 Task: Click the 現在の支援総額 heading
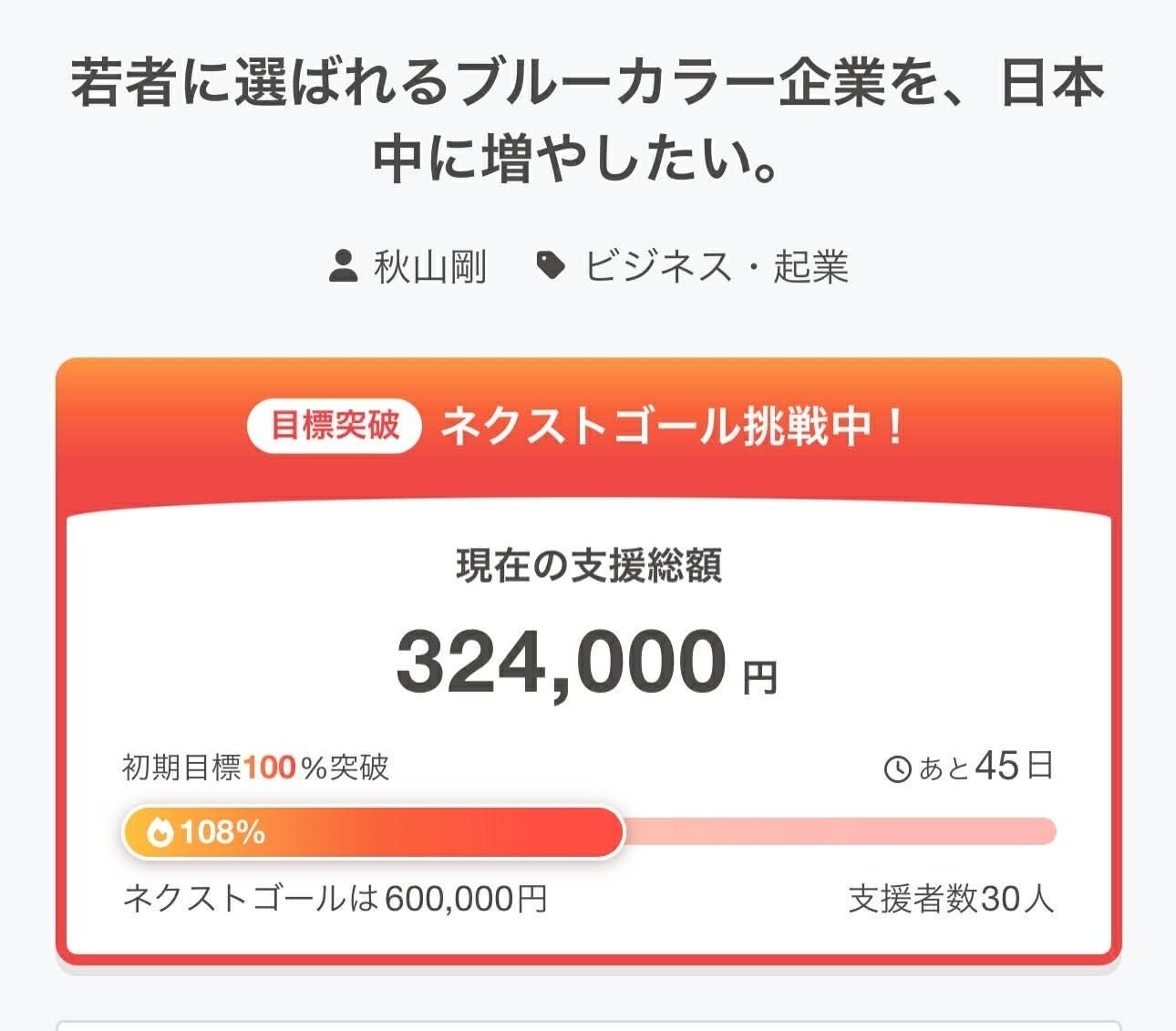coord(589,566)
